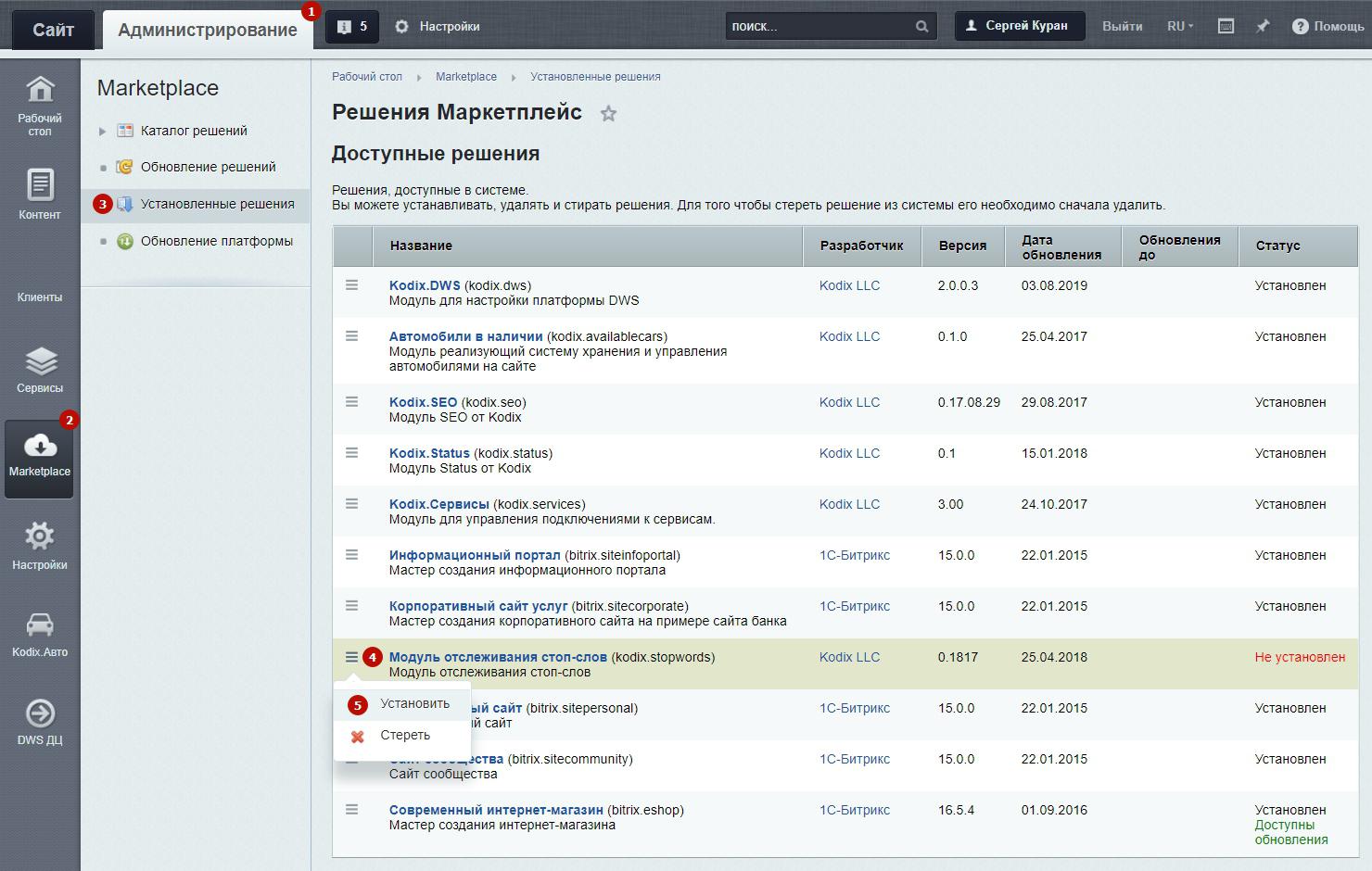Open row menu for Kodix.Status
The width and height of the screenshot is (1372, 871).
(x=351, y=453)
